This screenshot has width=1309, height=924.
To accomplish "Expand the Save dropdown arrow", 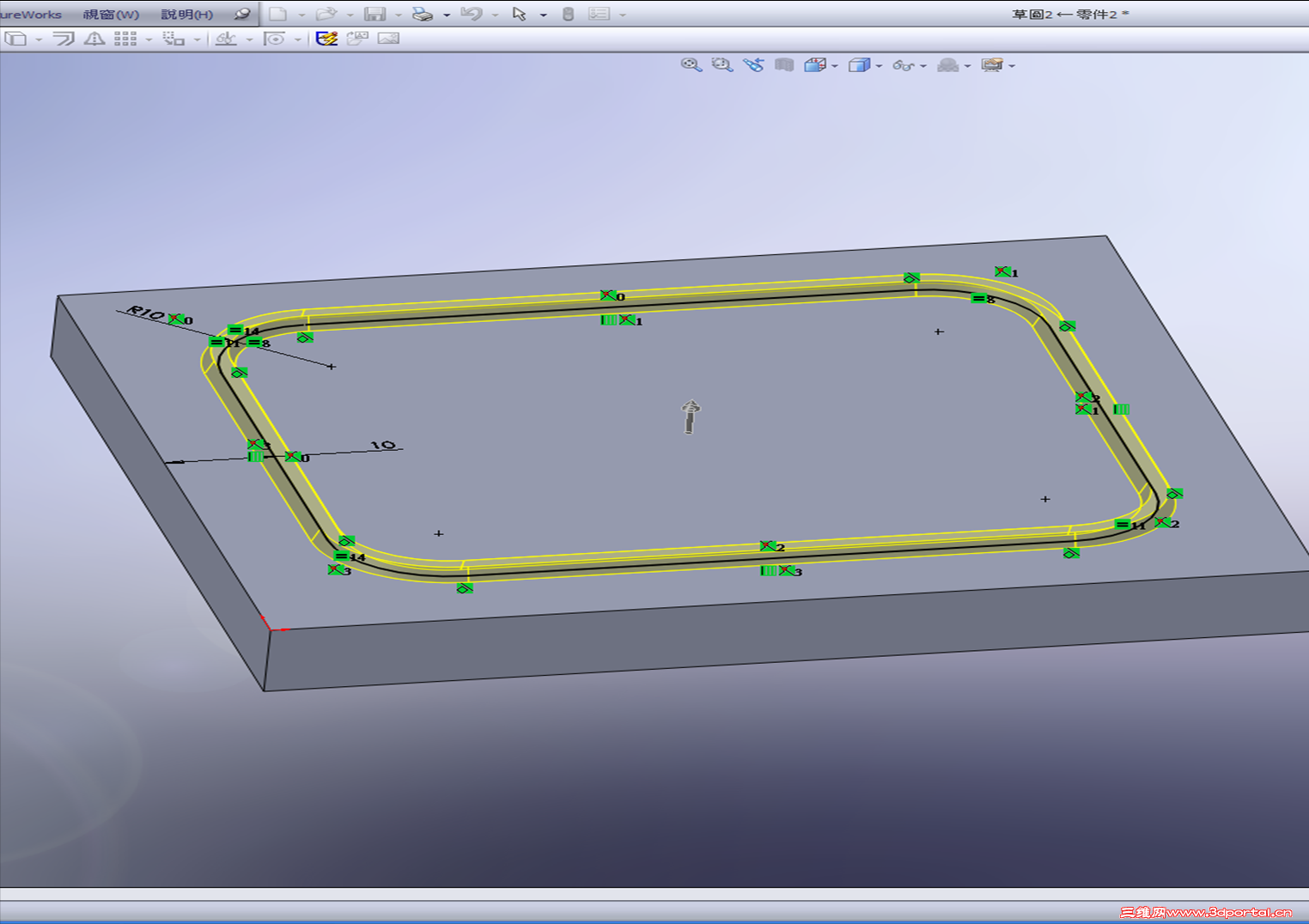I will (x=399, y=15).
